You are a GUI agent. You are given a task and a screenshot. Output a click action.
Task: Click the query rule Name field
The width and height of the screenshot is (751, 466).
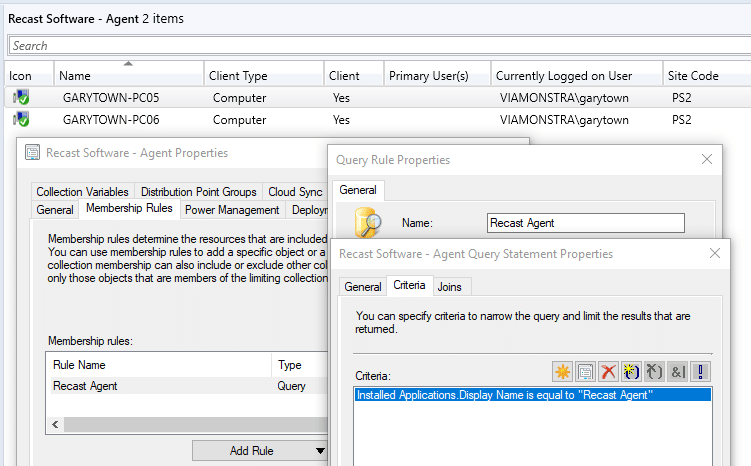click(585, 223)
